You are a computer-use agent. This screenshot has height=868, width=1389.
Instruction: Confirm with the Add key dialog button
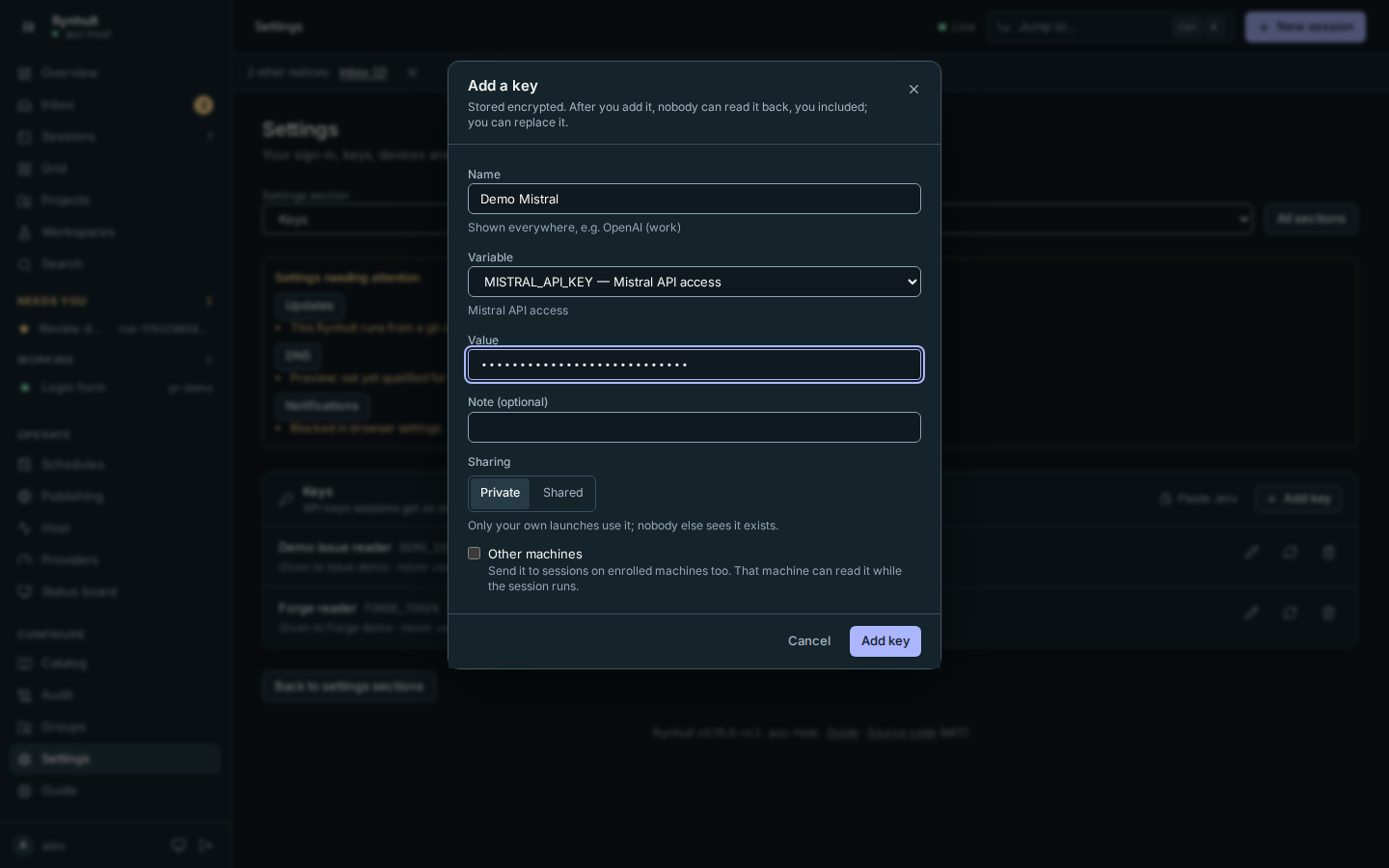(x=885, y=641)
